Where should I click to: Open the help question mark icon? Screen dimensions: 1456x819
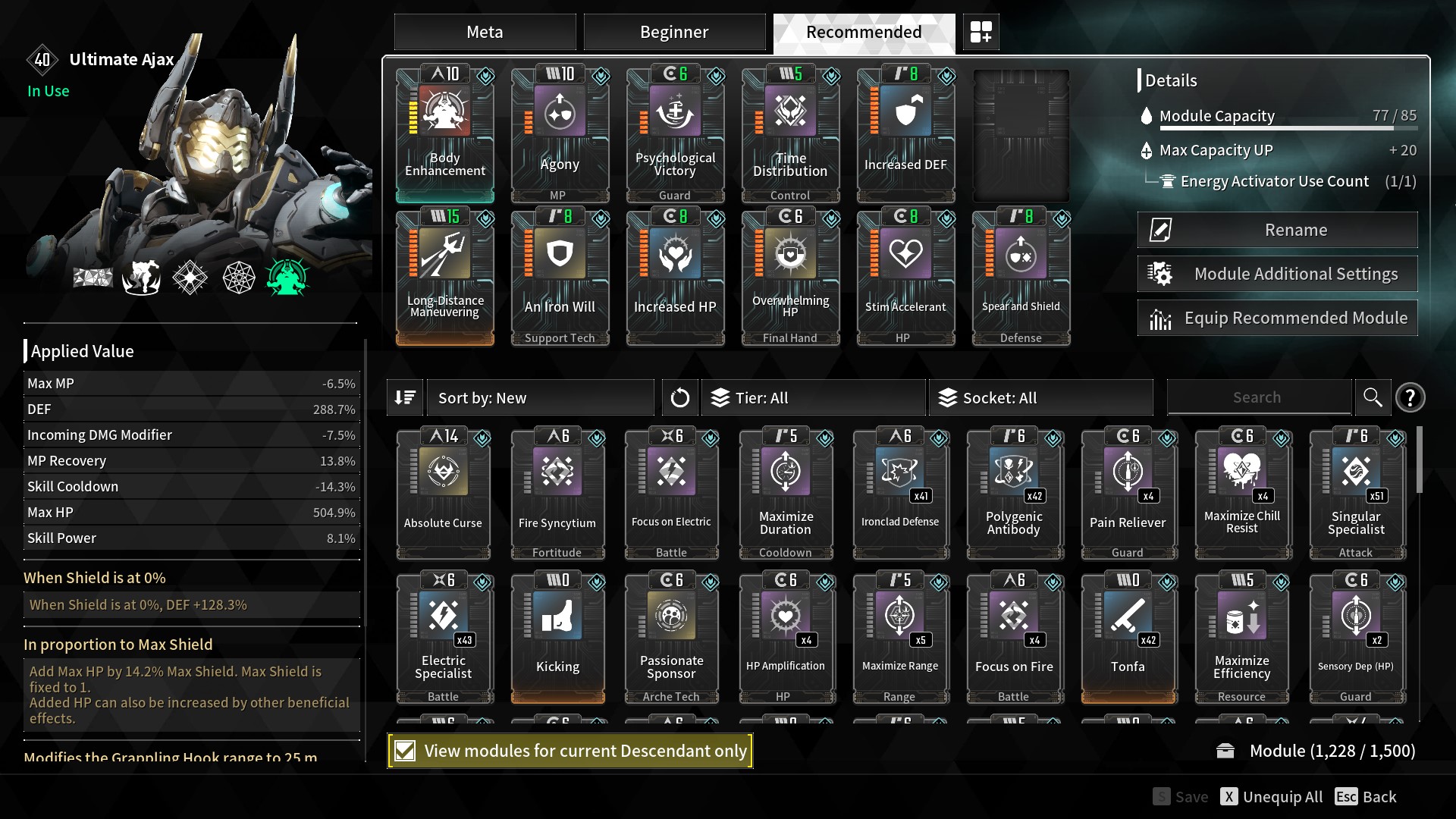pos(1410,397)
